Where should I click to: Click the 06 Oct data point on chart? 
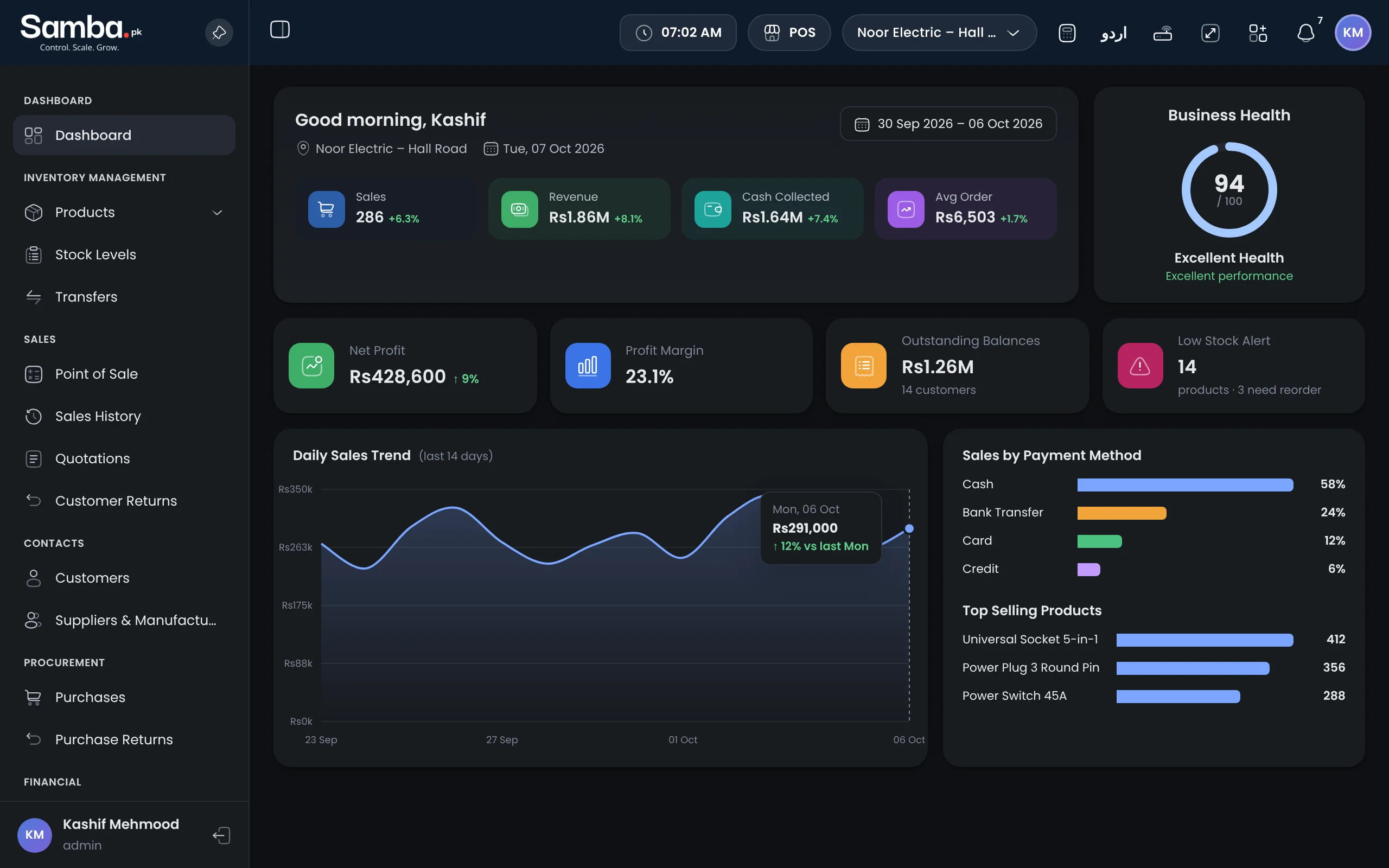pyautogui.click(x=909, y=528)
